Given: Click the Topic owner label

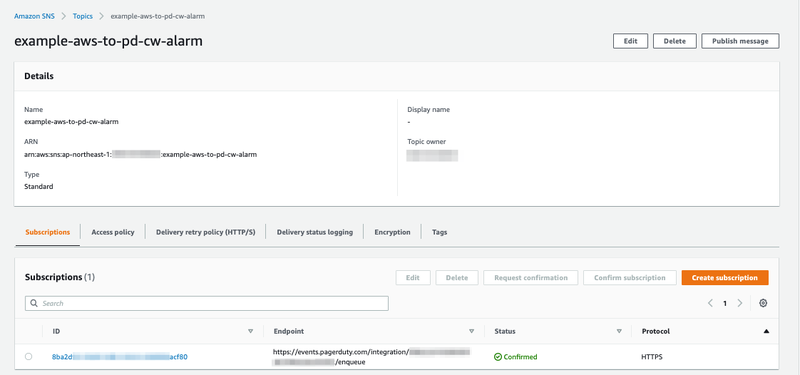Looking at the screenshot, I should click(x=427, y=142).
